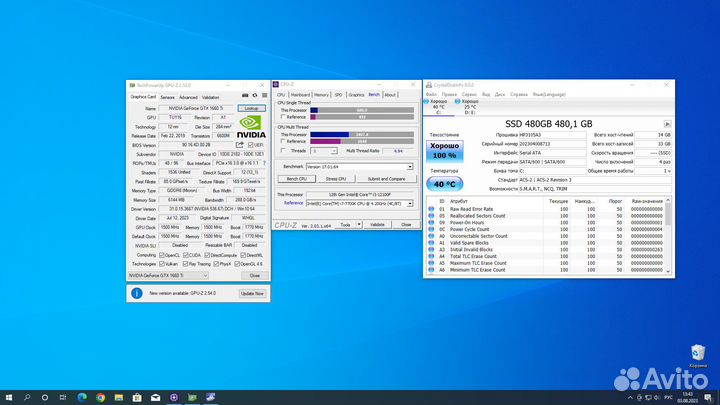Click the arrow button next to SSD title
The width and height of the screenshot is (720, 405).
pyautogui.click(x=667, y=124)
